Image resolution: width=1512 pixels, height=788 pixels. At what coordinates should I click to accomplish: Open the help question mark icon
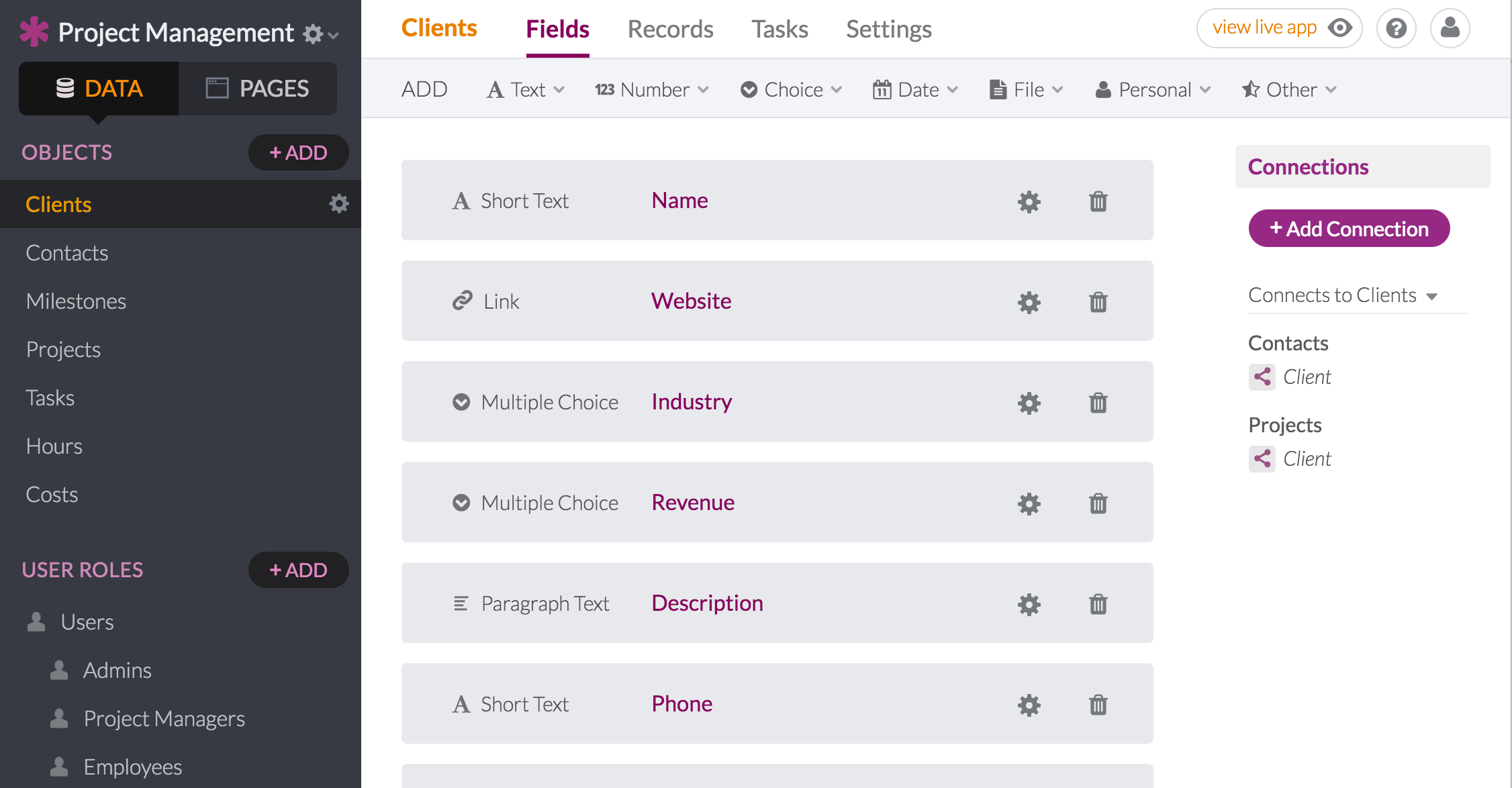pyautogui.click(x=1396, y=29)
